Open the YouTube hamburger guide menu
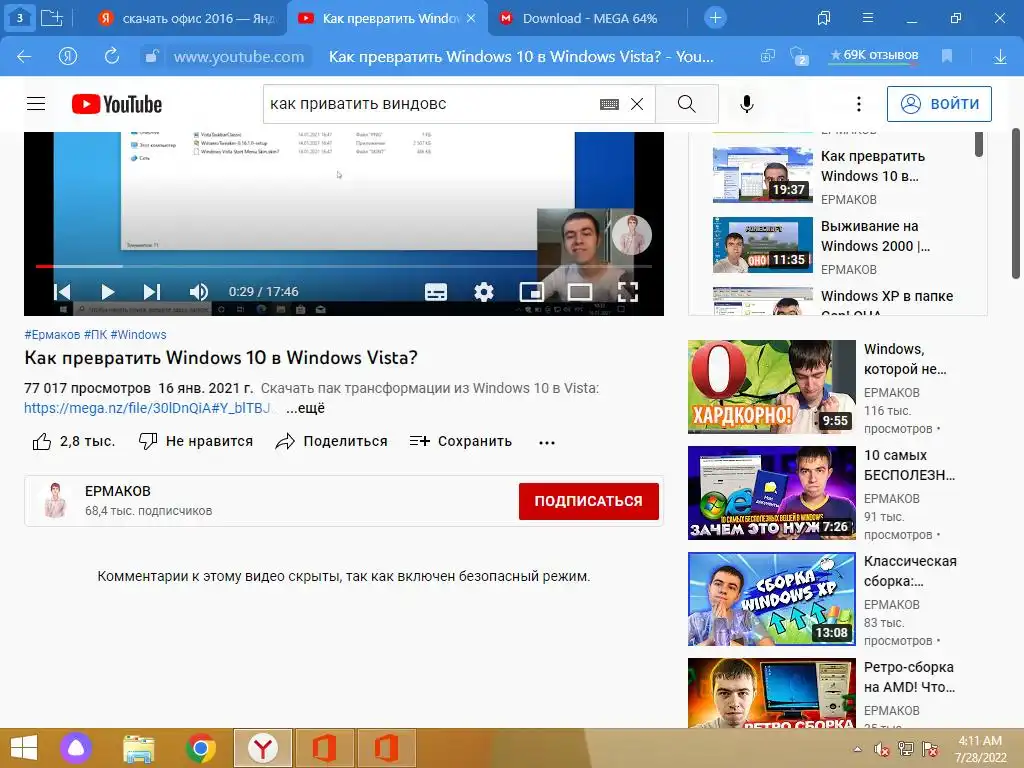This screenshot has width=1024, height=768. coord(36,104)
